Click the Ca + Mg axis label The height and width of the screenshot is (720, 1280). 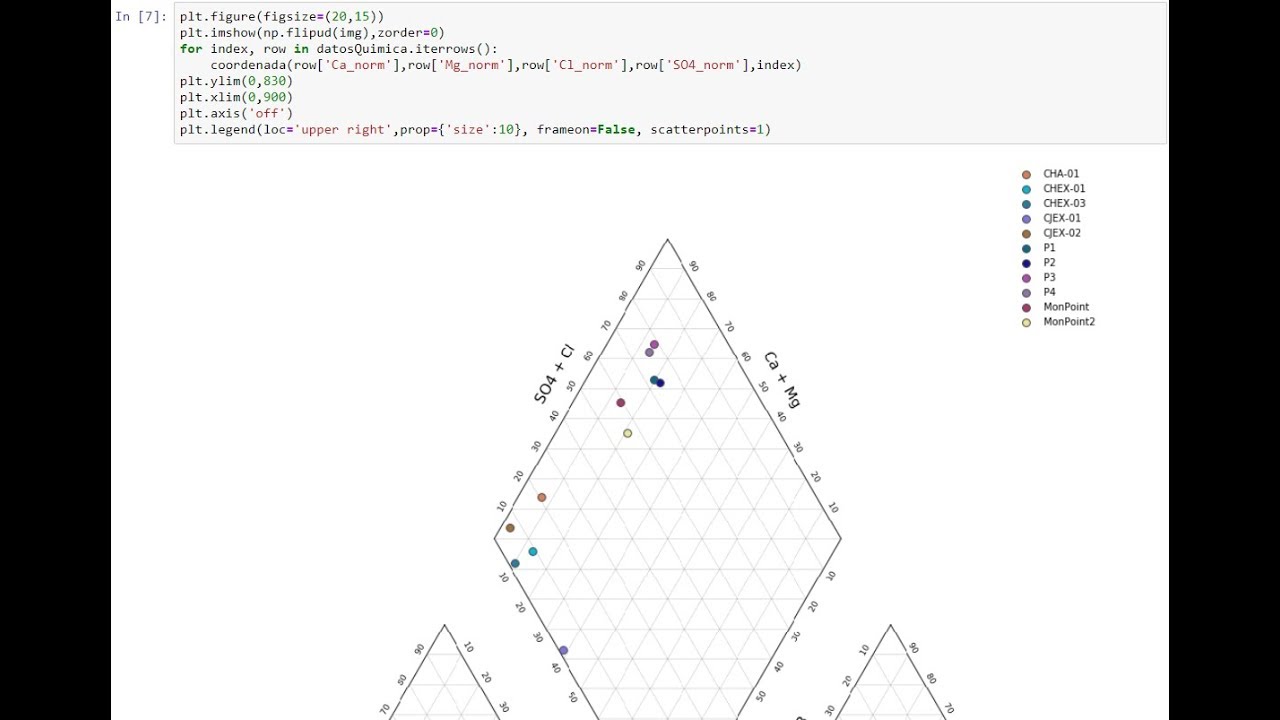(x=782, y=380)
